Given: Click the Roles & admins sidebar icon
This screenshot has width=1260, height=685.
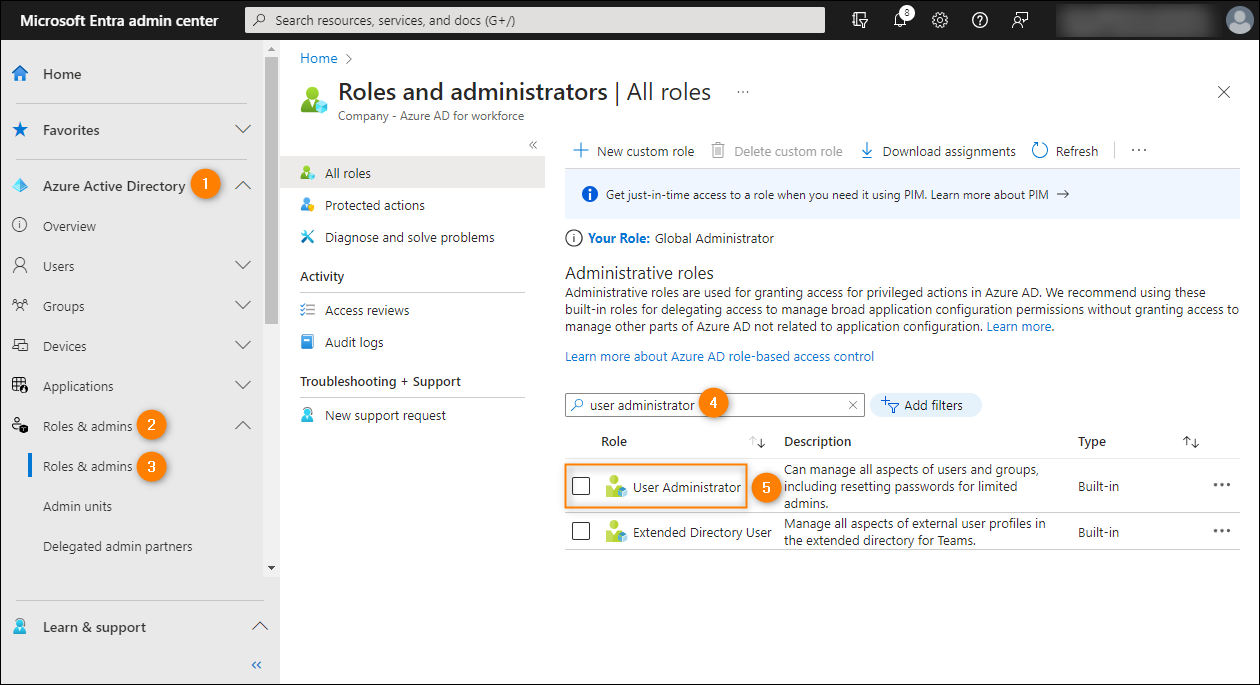Looking at the screenshot, I should coord(20,426).
